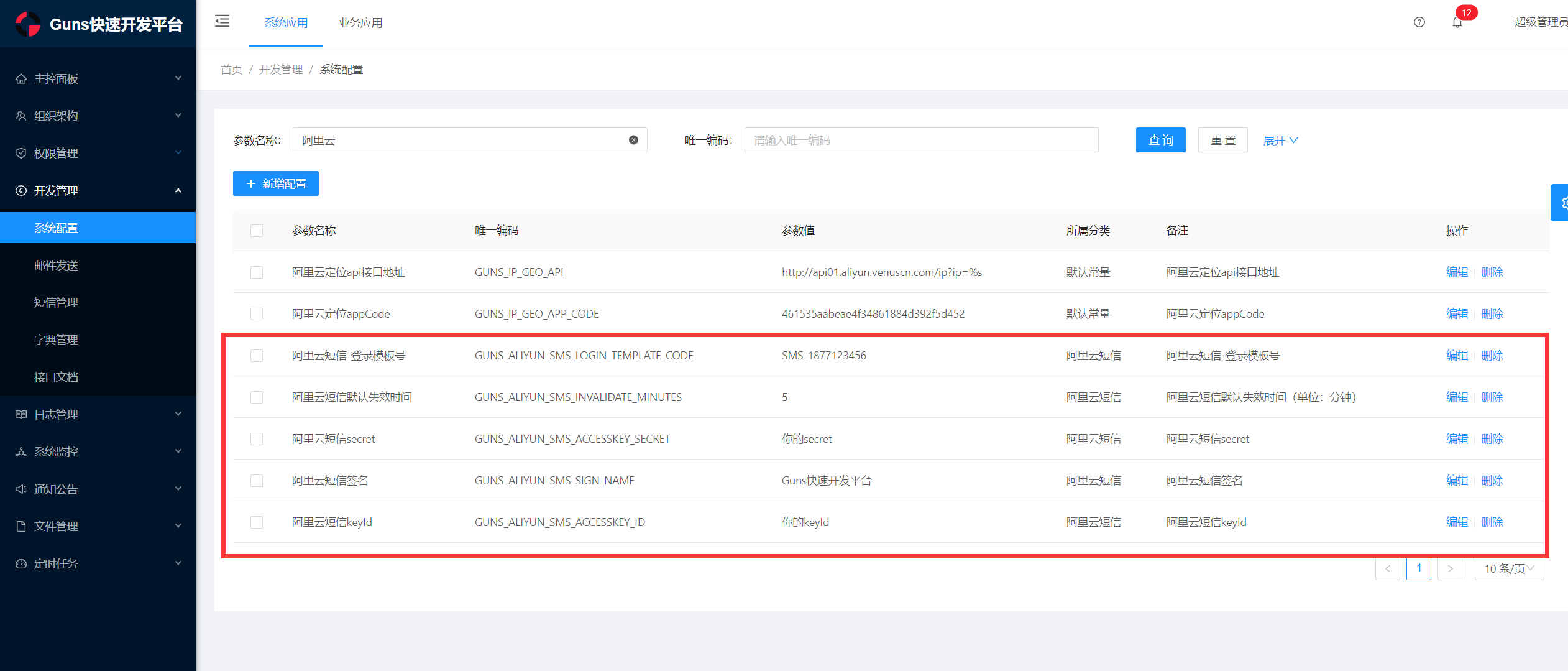Edit the 阿里云短信secret row
The height and width of the screenshot is (671, 1568).
tap(1457, 439)
